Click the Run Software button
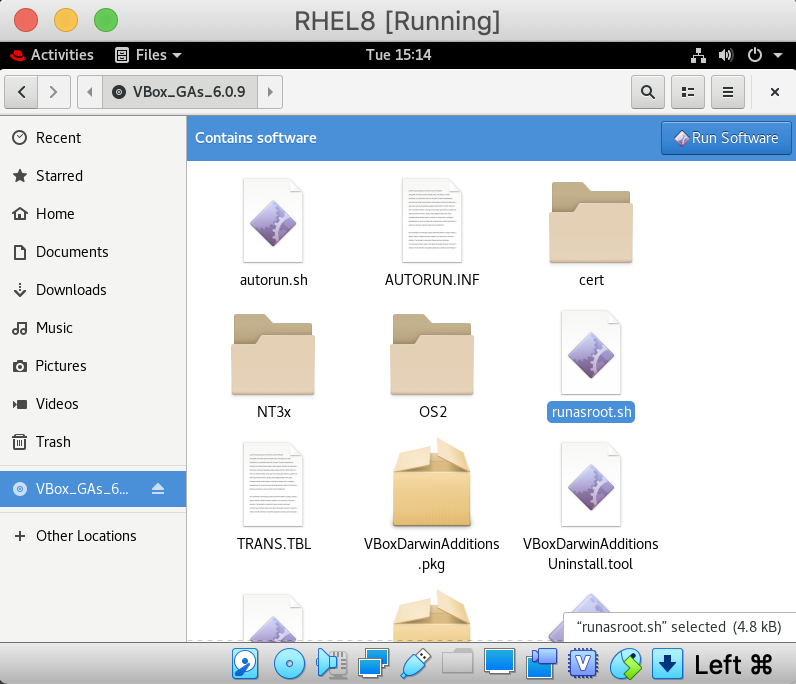Image resolution: width=796 pixels, height=684 pixels. pyautogui.click(x=726, y=138)
